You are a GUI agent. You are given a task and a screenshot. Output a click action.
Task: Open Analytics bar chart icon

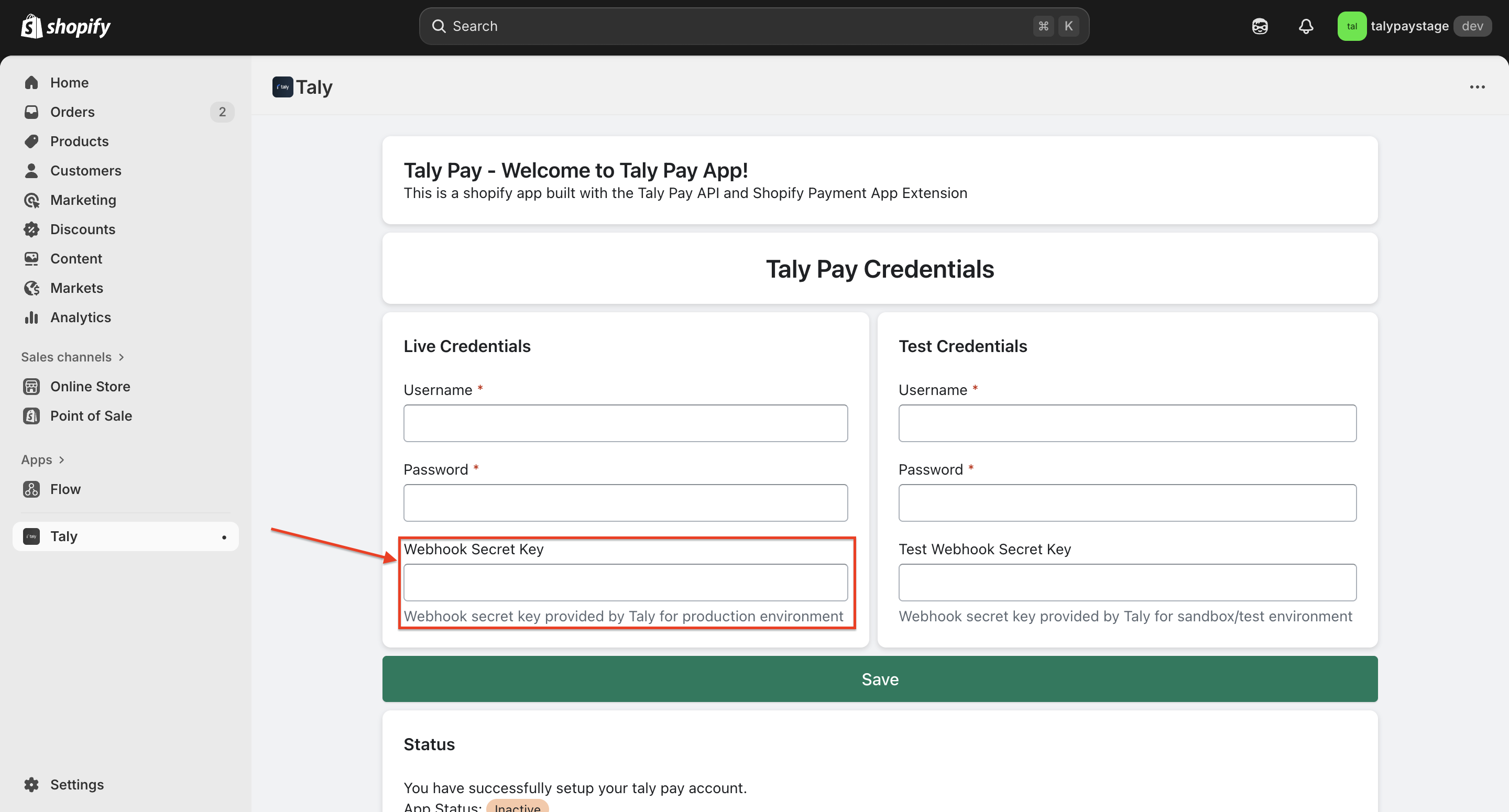(x=31, y=317)
